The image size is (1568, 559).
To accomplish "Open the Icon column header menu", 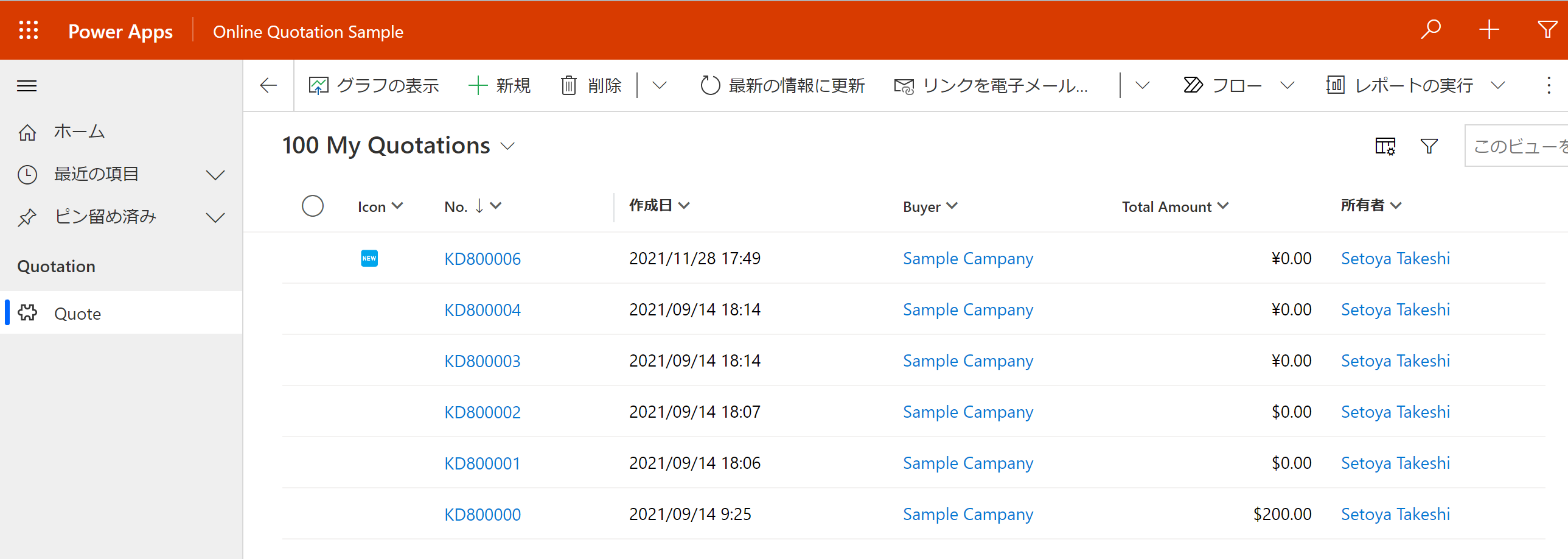I will (380, 206).
